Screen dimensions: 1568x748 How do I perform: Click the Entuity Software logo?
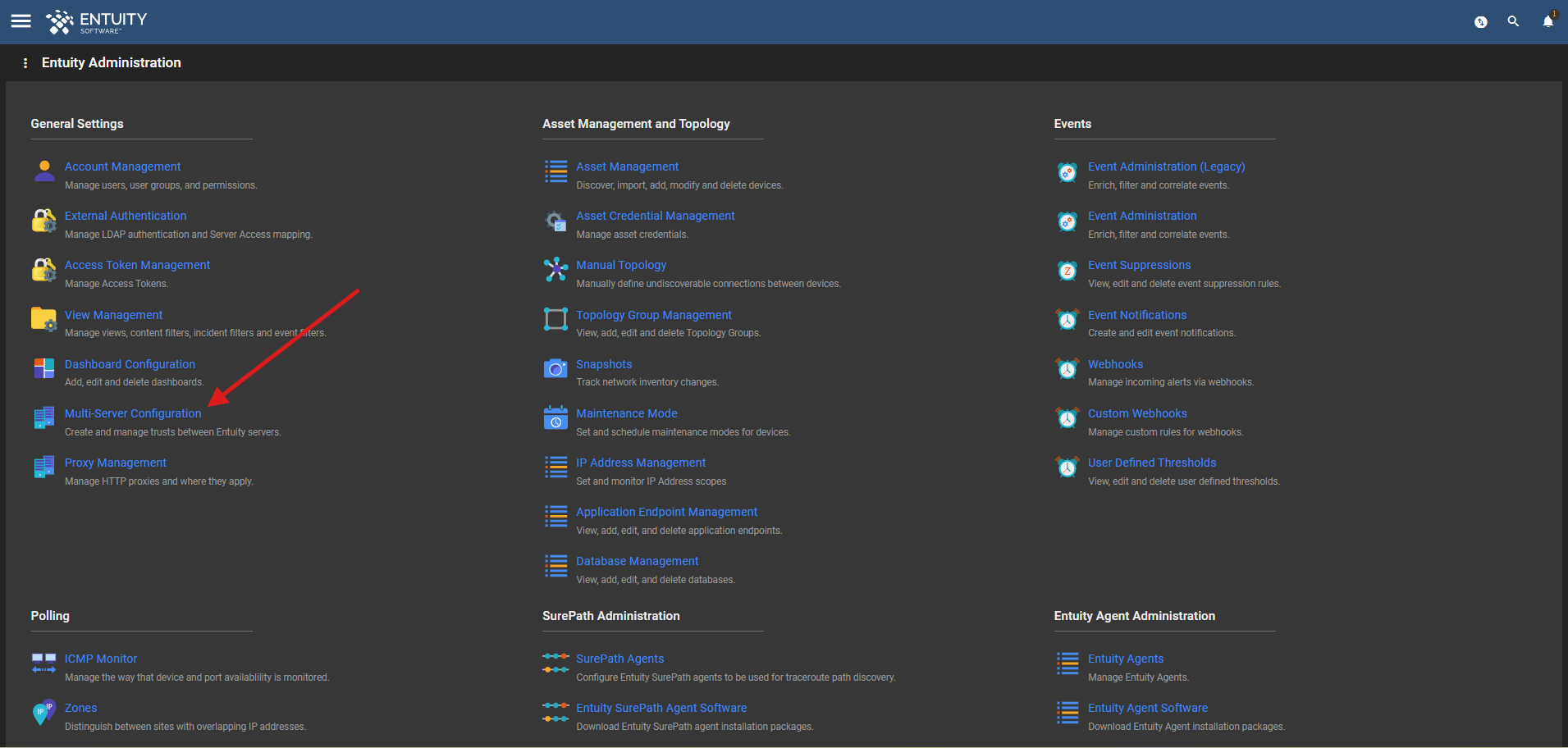[96, 22]
